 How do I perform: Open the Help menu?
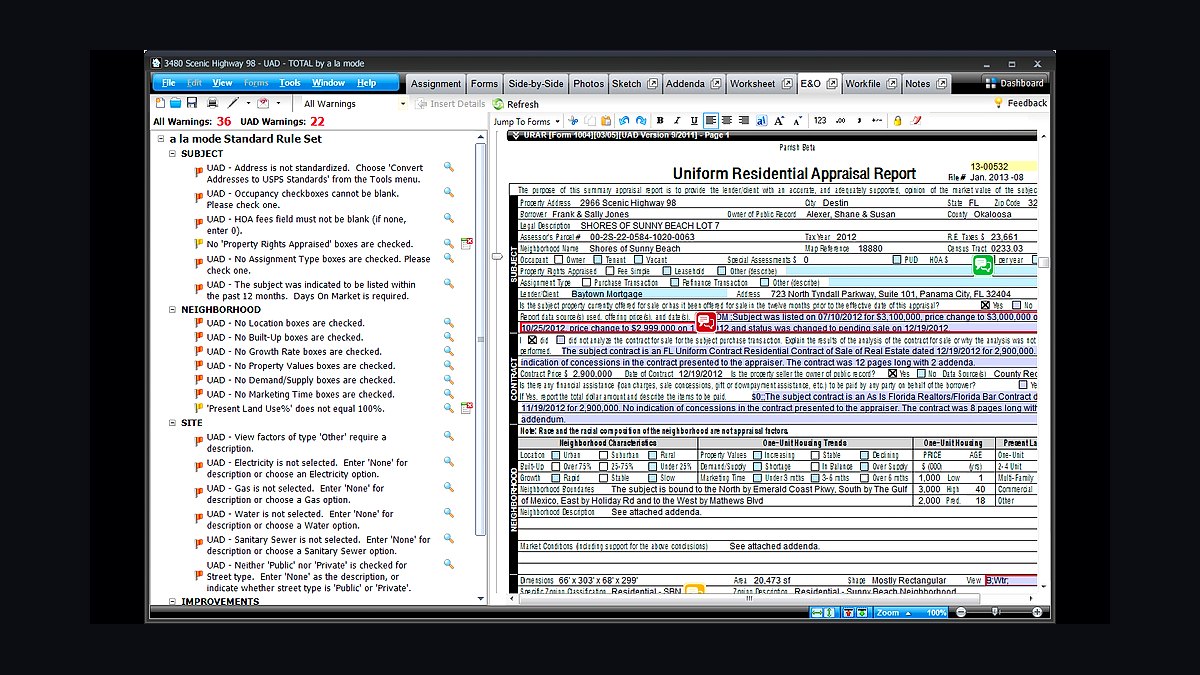tap(367, 83)
